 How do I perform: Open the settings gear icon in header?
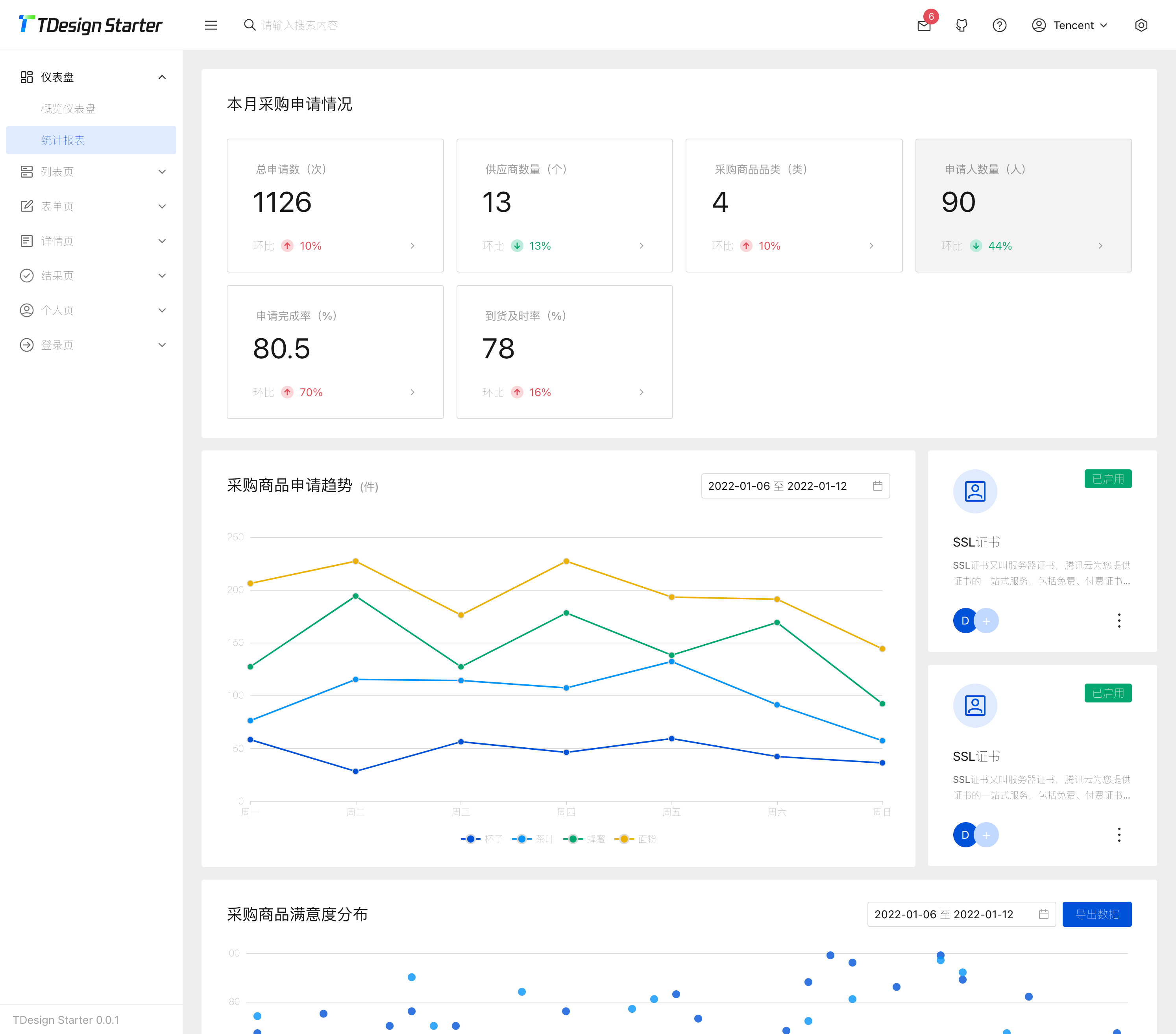tap(1141, 25)
